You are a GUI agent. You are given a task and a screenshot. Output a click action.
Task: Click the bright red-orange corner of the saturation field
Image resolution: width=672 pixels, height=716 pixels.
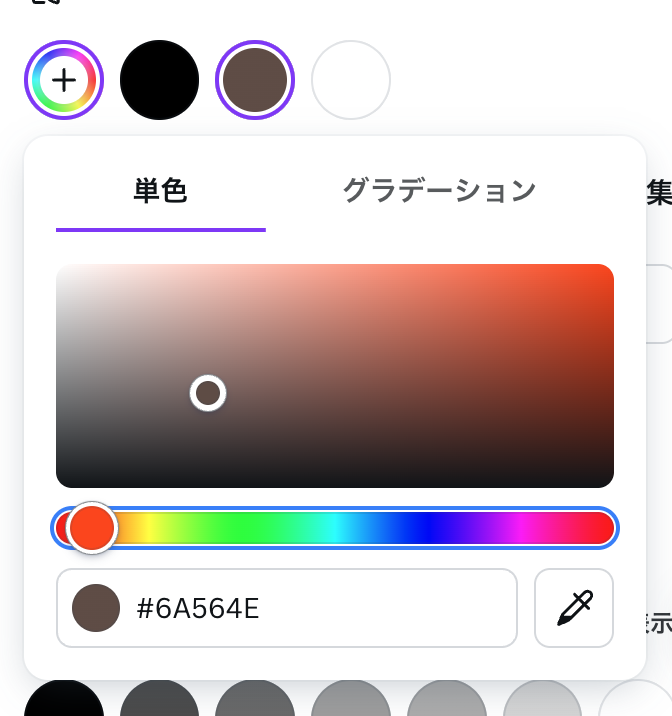[x=606, y=271]
